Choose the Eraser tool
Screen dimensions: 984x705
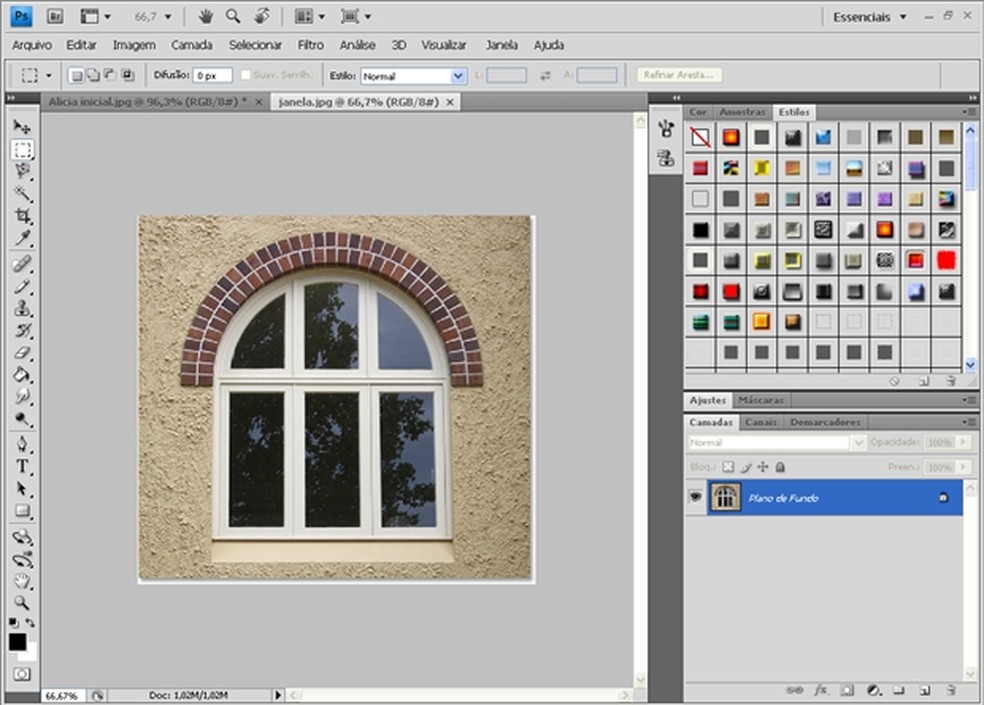point(22,353)
